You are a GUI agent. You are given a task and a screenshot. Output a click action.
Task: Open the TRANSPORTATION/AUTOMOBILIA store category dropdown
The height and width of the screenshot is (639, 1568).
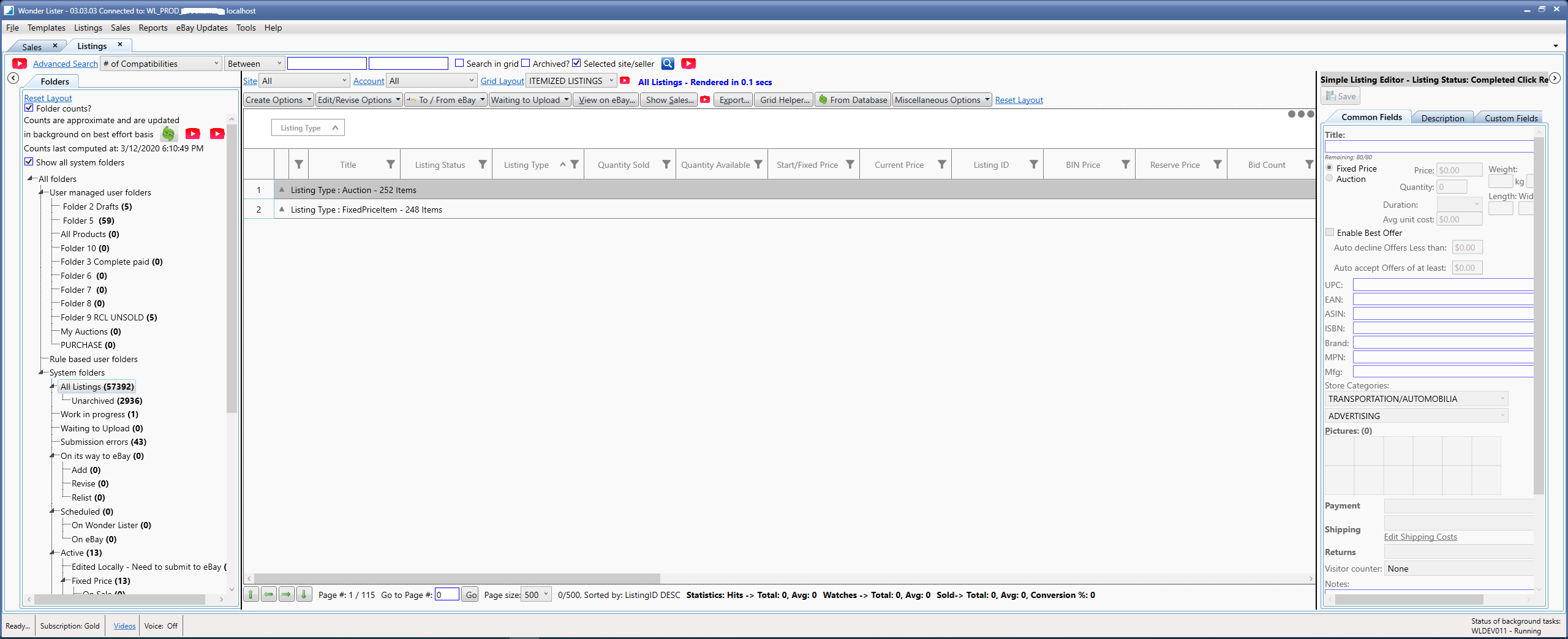1416,398
